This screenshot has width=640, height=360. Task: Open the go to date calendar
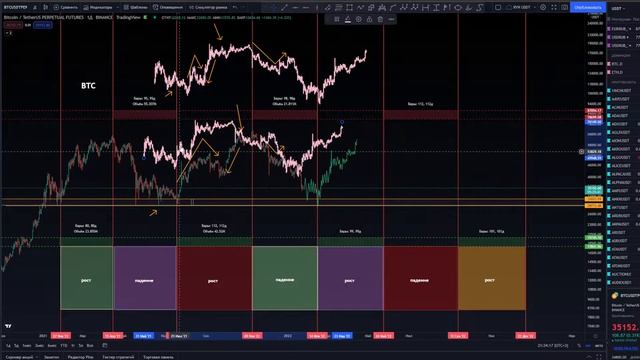tap(105, 346)
